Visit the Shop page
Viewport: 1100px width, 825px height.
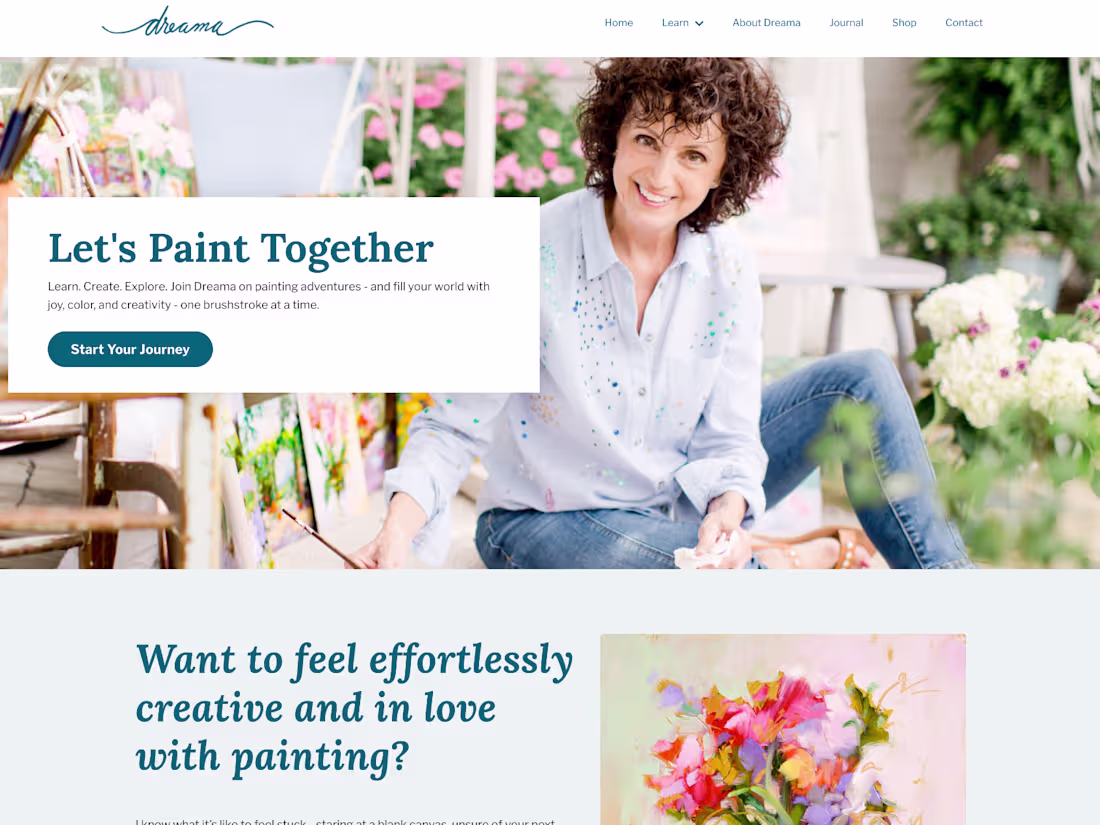(x=904, y=22)
